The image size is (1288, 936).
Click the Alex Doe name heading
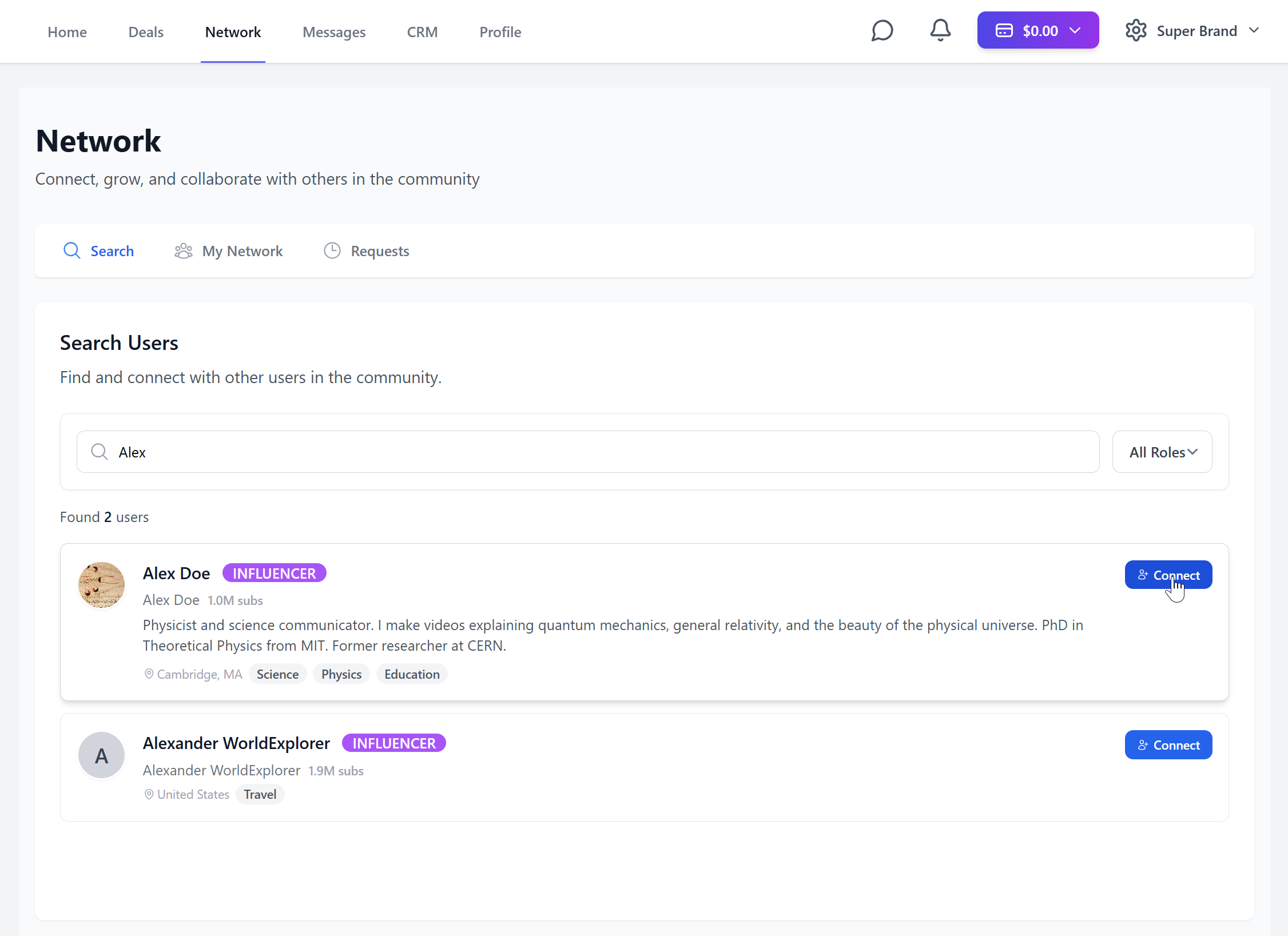[176, 573]
